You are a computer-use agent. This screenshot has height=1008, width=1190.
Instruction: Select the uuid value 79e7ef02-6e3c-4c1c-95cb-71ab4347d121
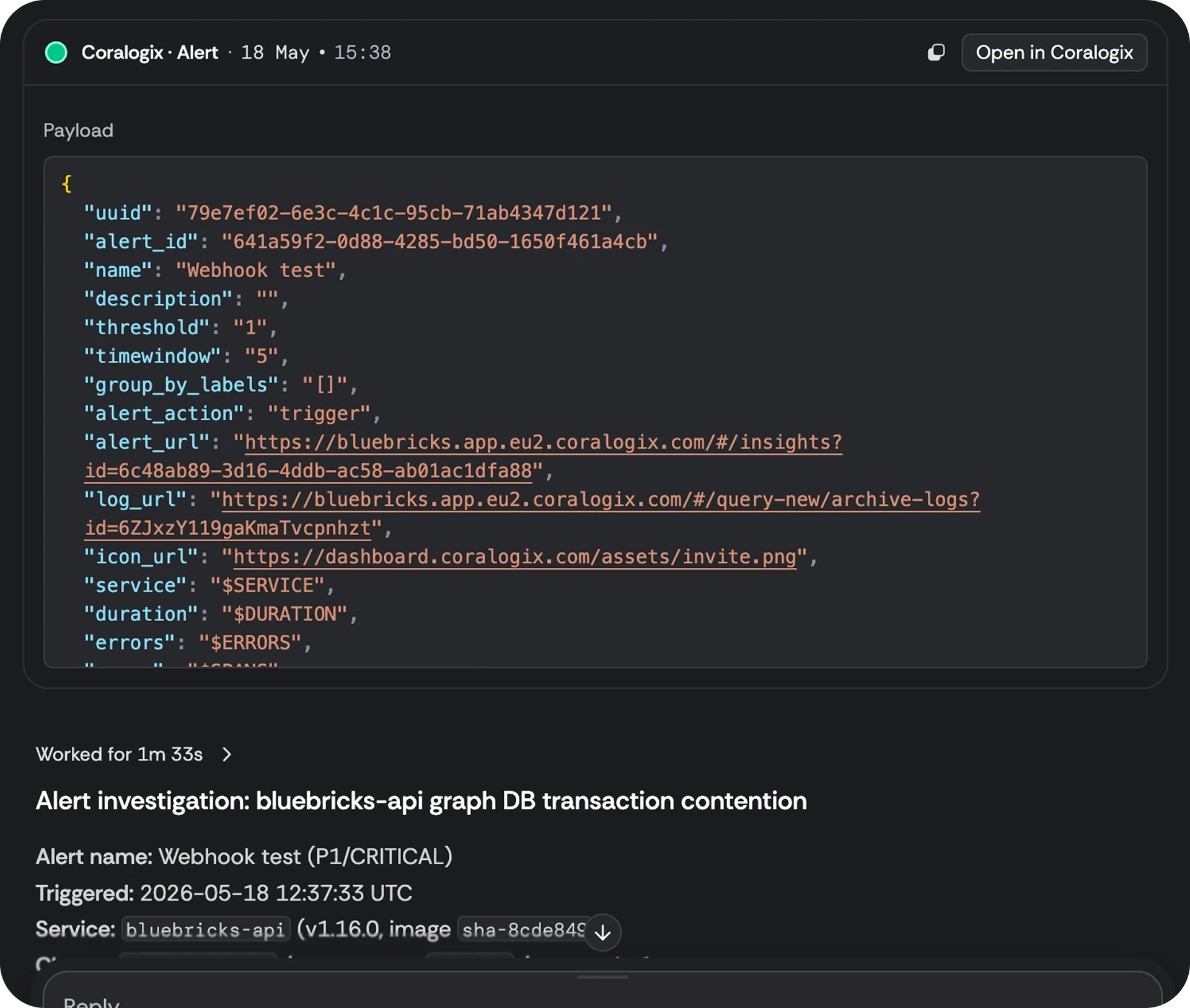pyautogui.click(x=394, y=213)
